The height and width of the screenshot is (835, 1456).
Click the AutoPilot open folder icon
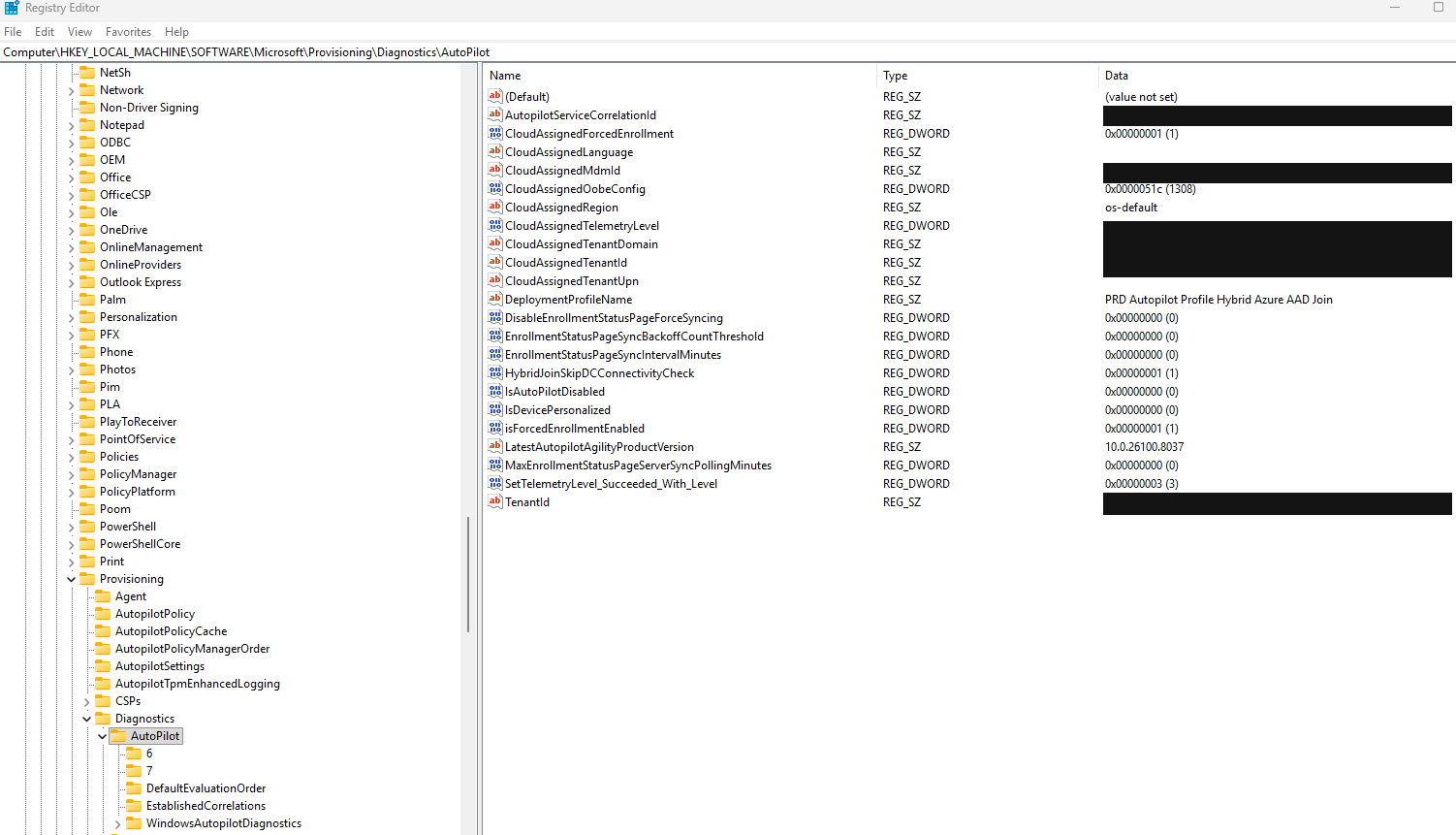(x=118, y=736)
